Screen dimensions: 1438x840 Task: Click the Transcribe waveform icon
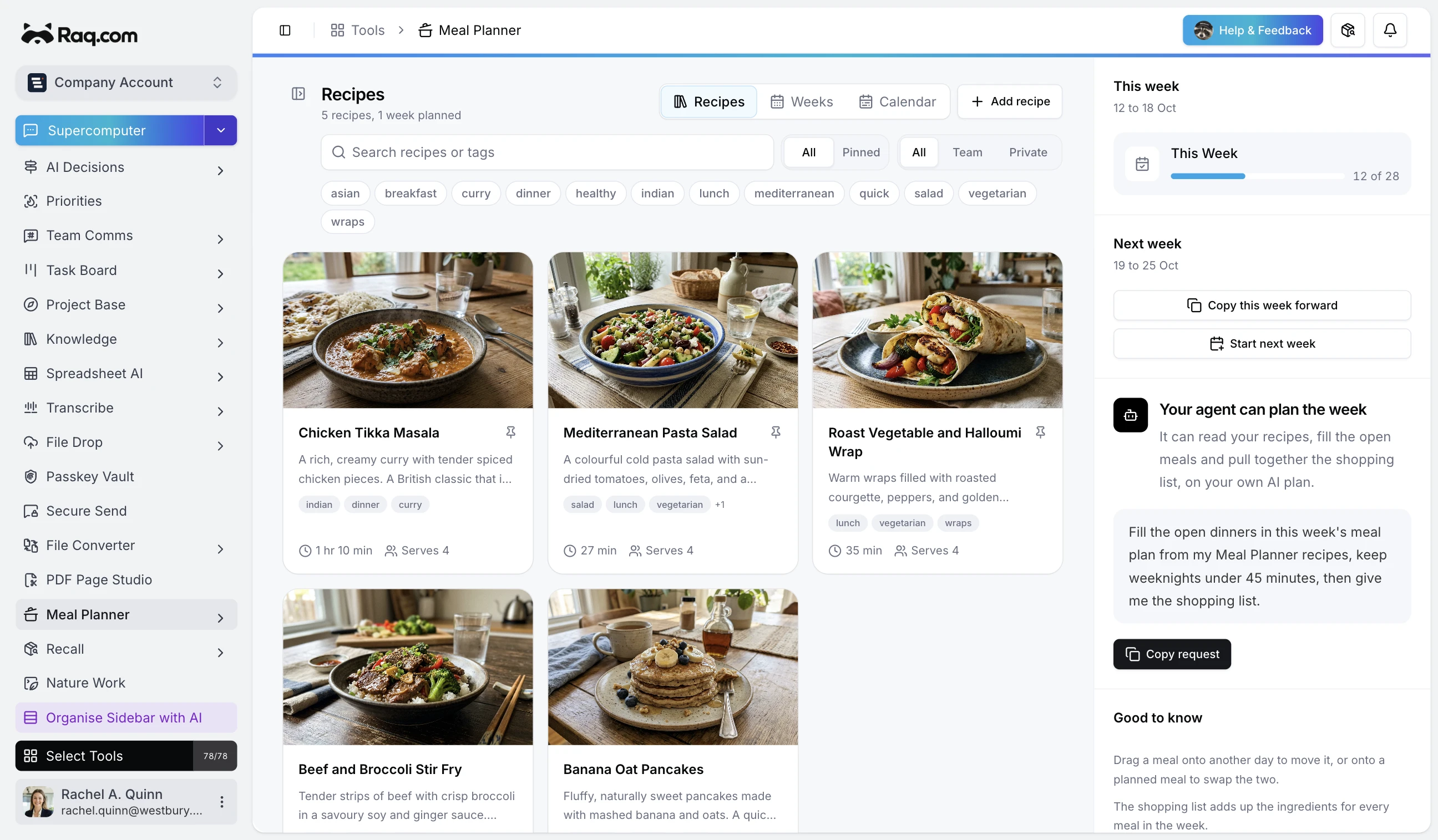31,408
